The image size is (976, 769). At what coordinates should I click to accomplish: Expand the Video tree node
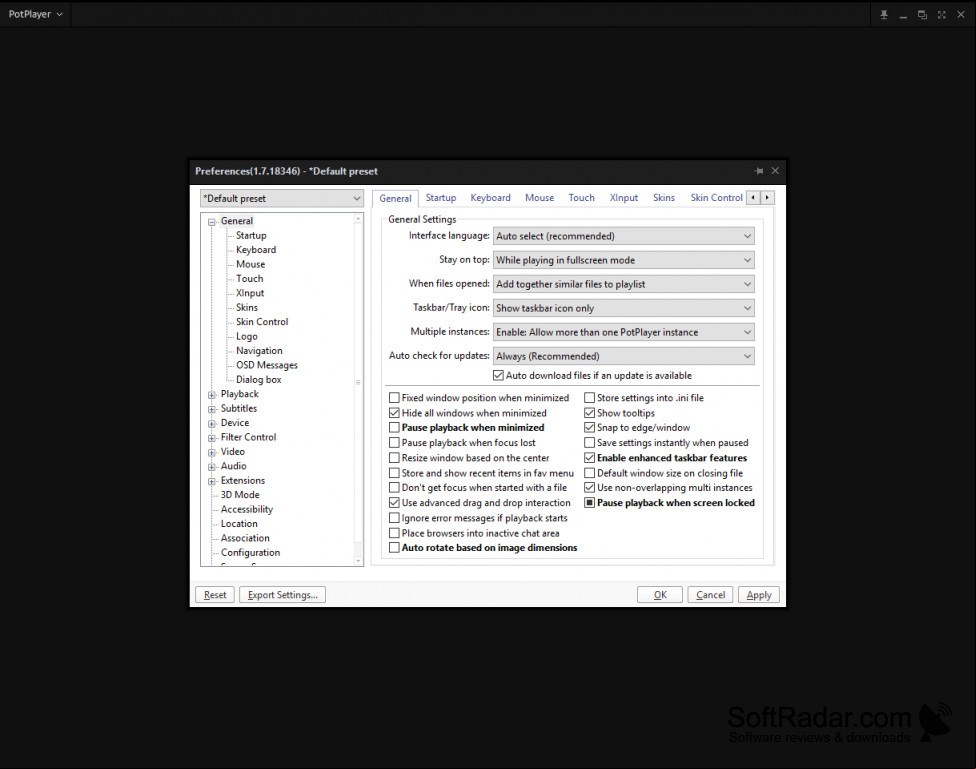[x=212, y=452]
